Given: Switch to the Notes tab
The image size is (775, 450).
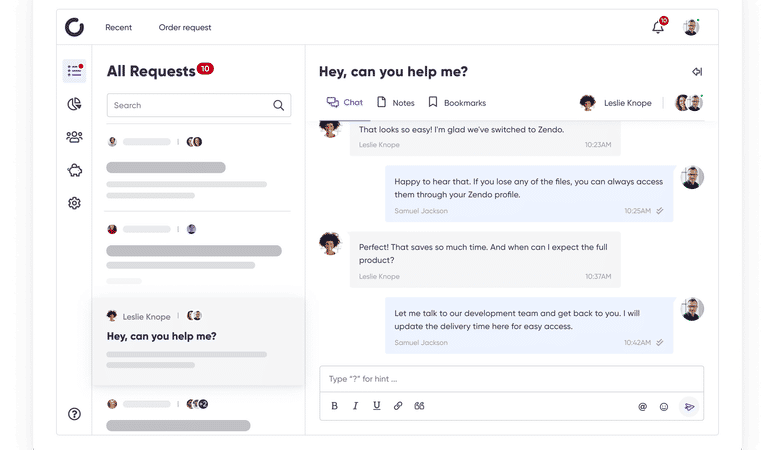Looking at the screenshot, I should pos(395,102).
